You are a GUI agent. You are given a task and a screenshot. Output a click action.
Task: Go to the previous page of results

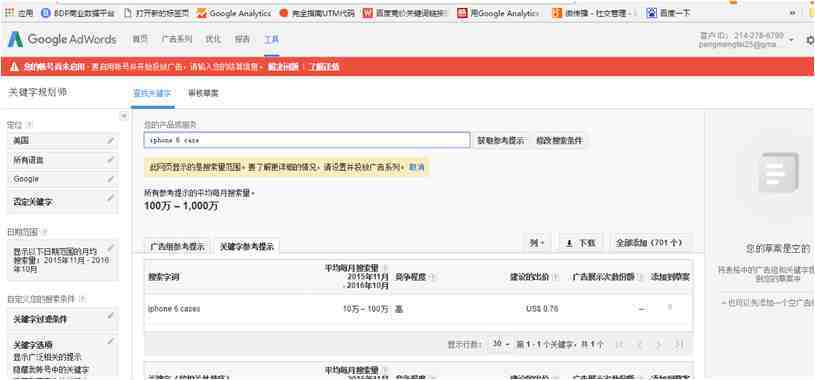pyautogui.click(x=640, y=344)
